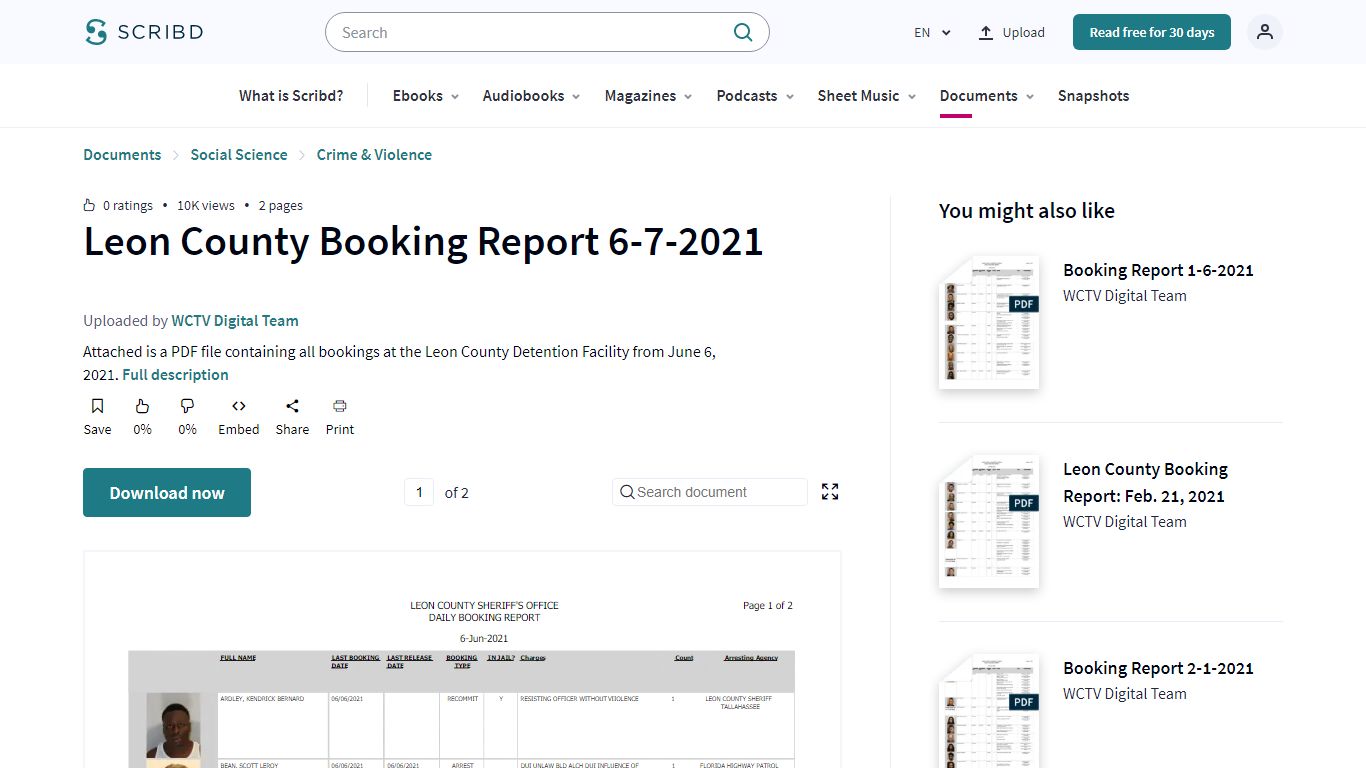The height and width of the screenshot is (768, 1366).
Task: Focus the Search document field
Action: pyautogui.click(x=709, y=492)
